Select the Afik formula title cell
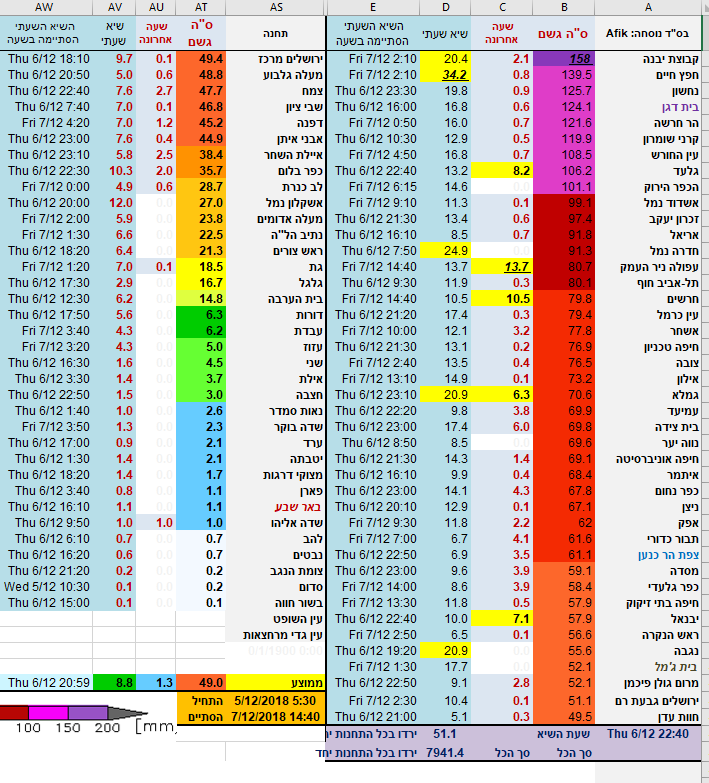Viewport: 709px width, 783px height. (x=649, y=33)
